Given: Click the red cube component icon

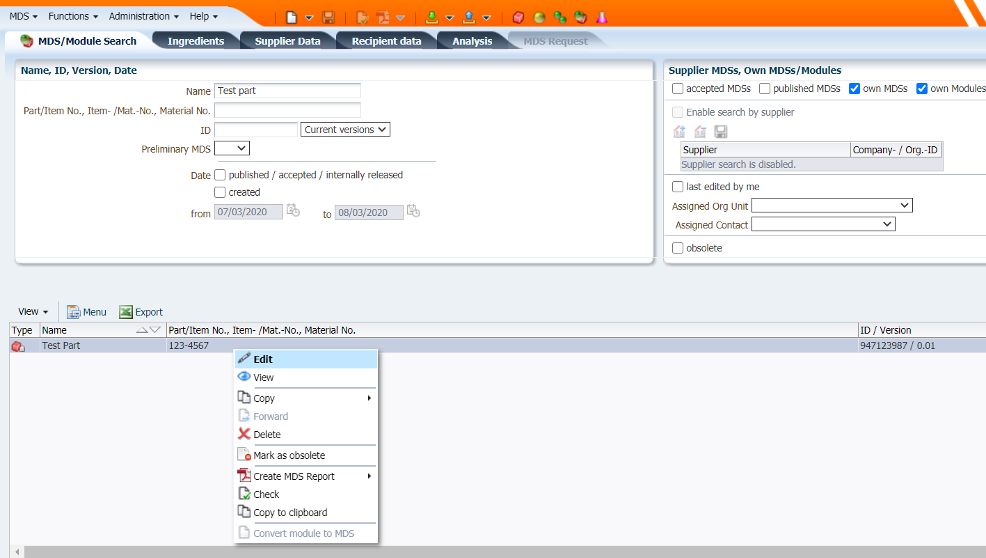Looking at the screenshot, I should 518,18.
